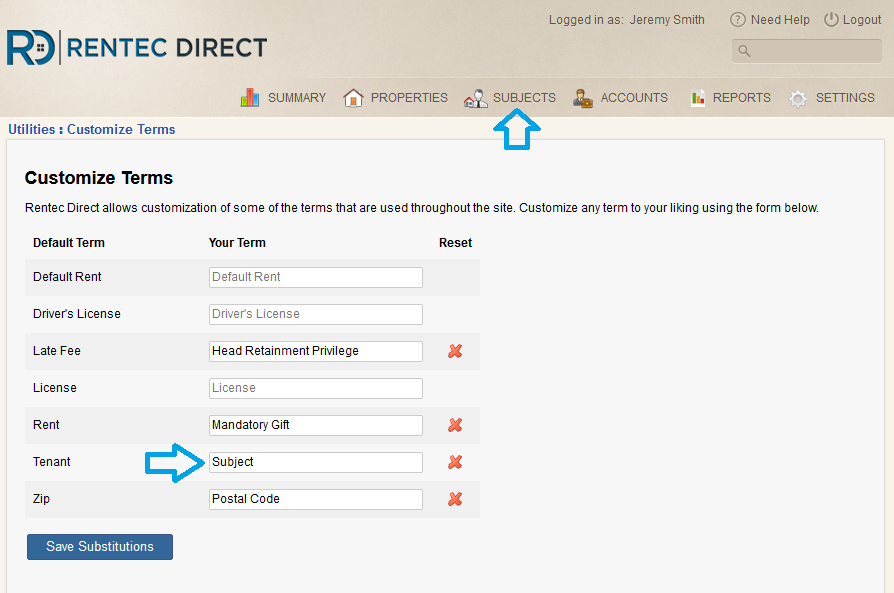Click the Driver's License term field
The height and width of the screenshot is (593, 894).
point(316,314)
